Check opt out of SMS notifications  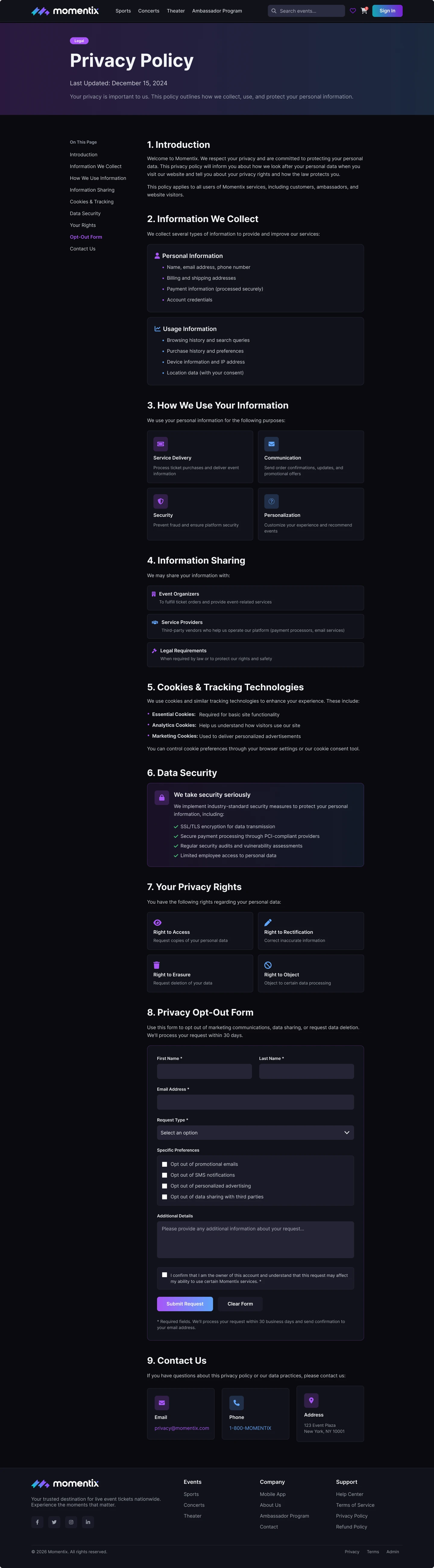tap(164, 1175)
